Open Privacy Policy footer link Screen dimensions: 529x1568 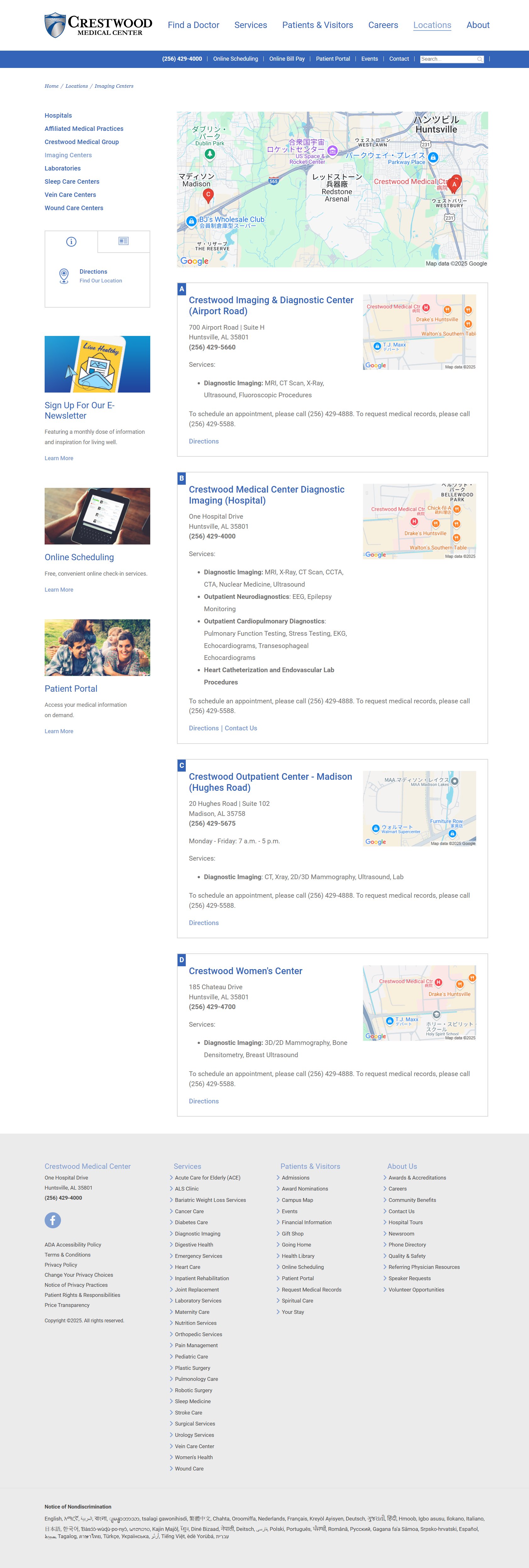pyautogui.click(x=61, y=1265)
